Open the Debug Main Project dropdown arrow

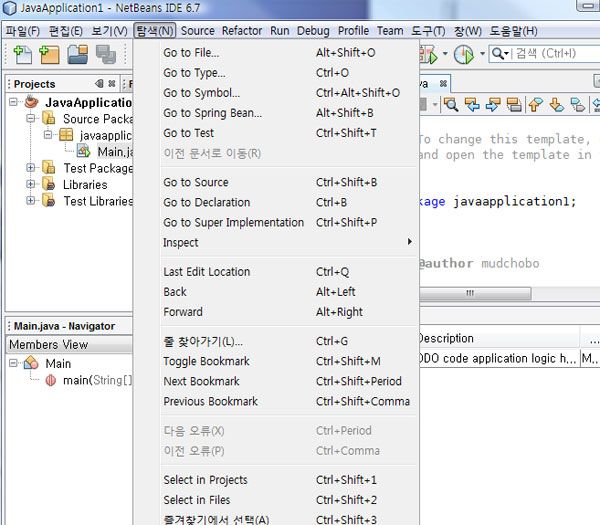tap(445, 54)
